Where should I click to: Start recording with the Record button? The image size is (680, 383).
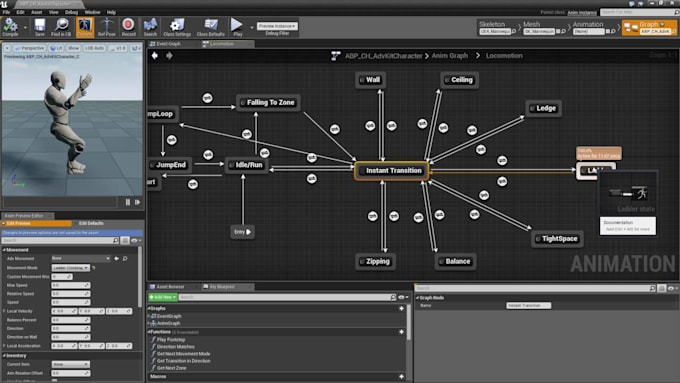point(128,27)
